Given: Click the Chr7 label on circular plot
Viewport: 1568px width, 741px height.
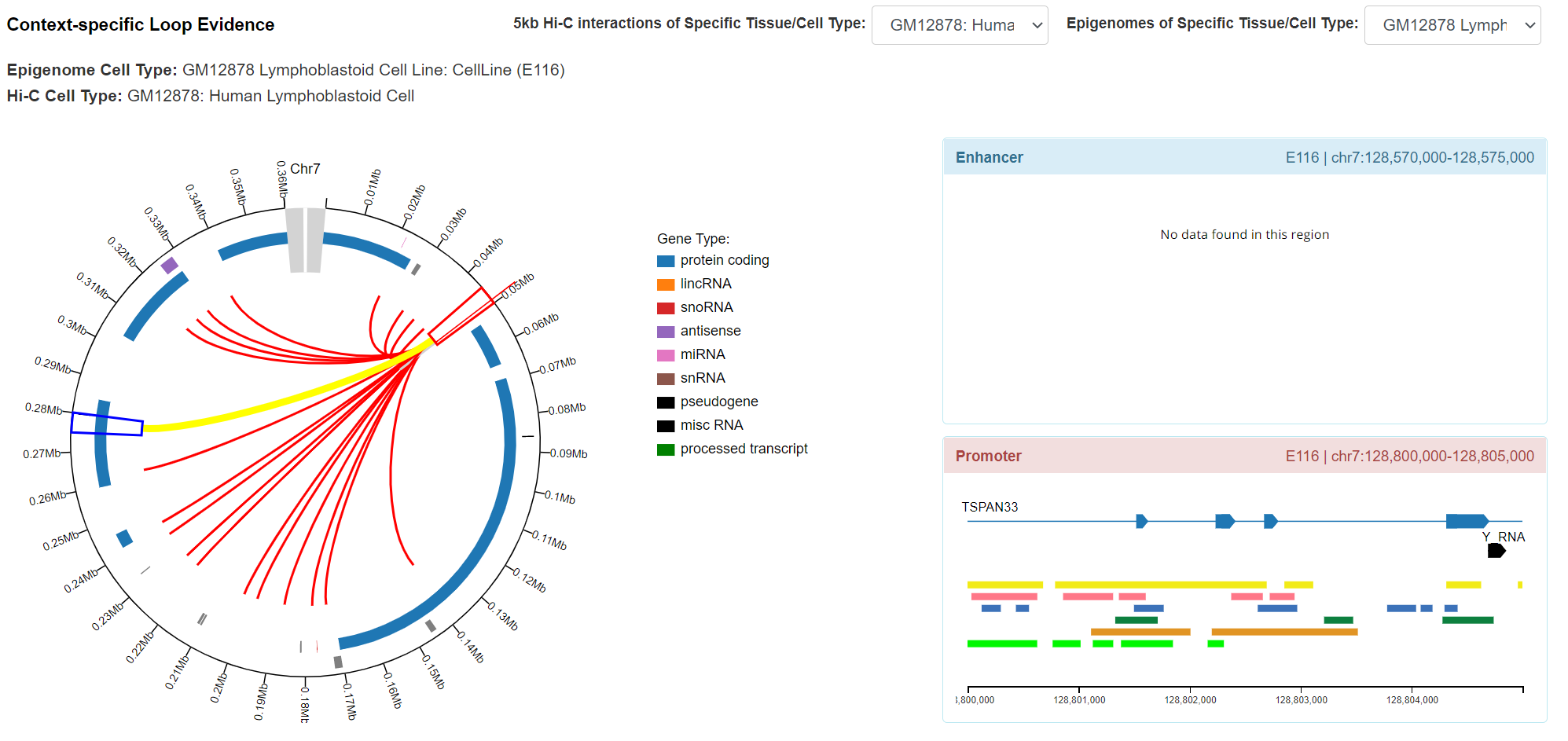Looking at the screenshot, I should (305, 169).
